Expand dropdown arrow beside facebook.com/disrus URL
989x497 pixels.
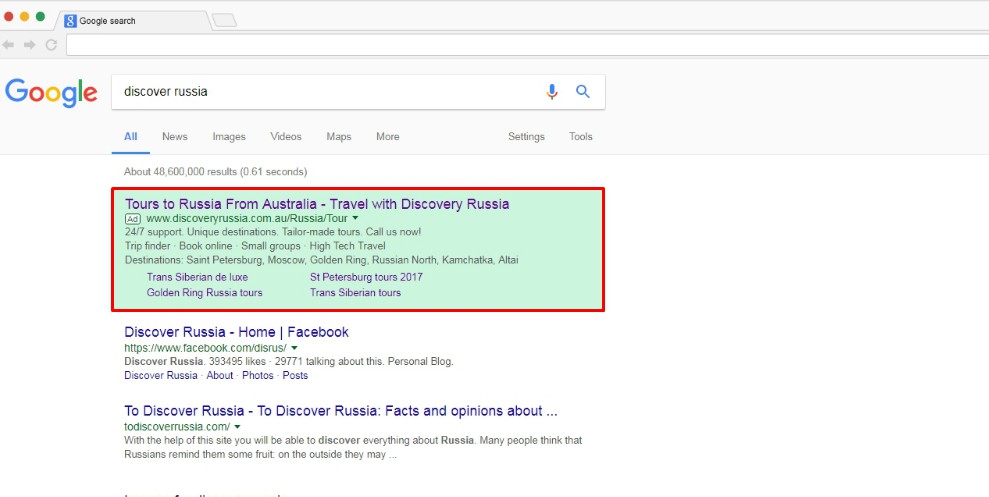click(295, 348)
